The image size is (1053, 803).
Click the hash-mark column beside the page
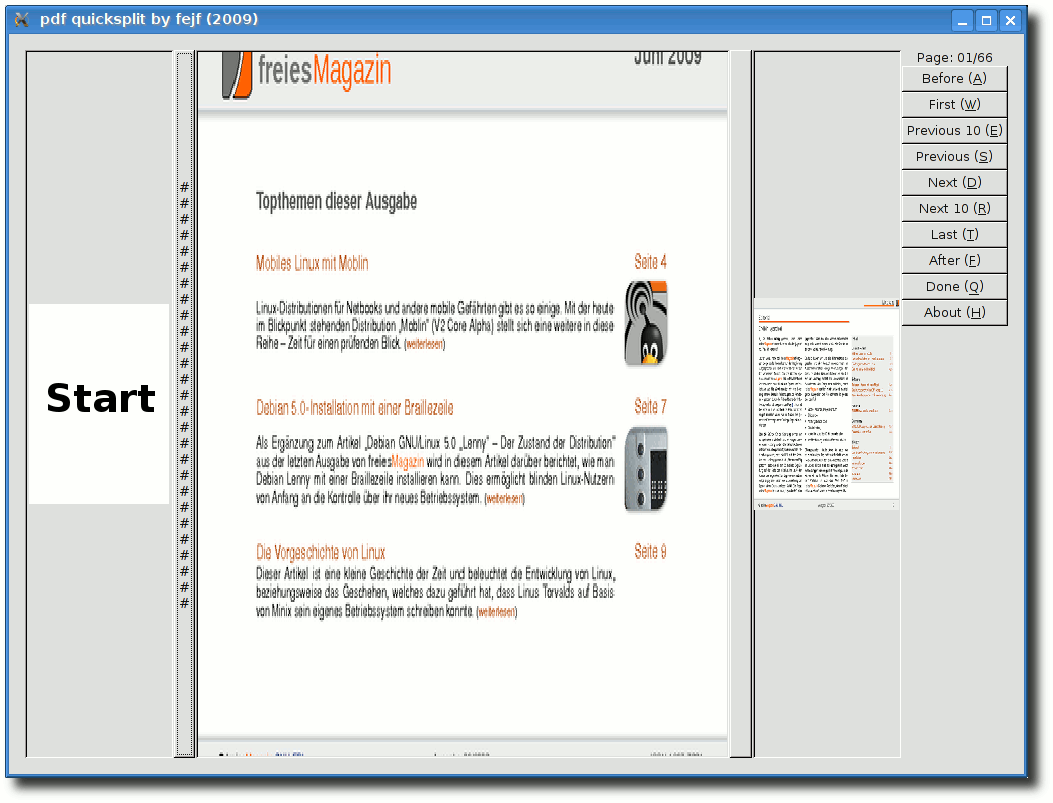point(184,400)
